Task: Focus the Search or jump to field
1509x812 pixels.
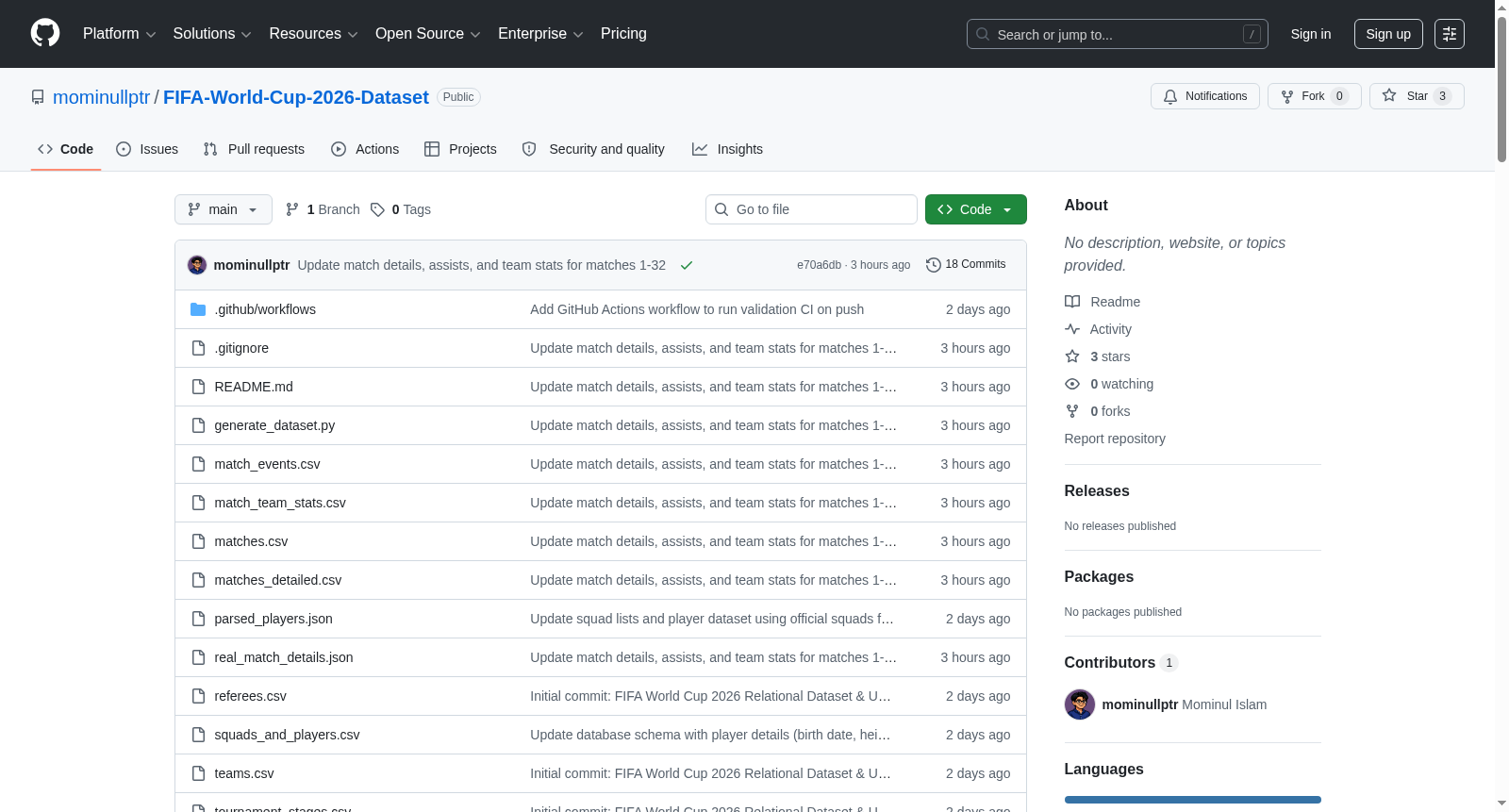Action: coord(1118,34)
